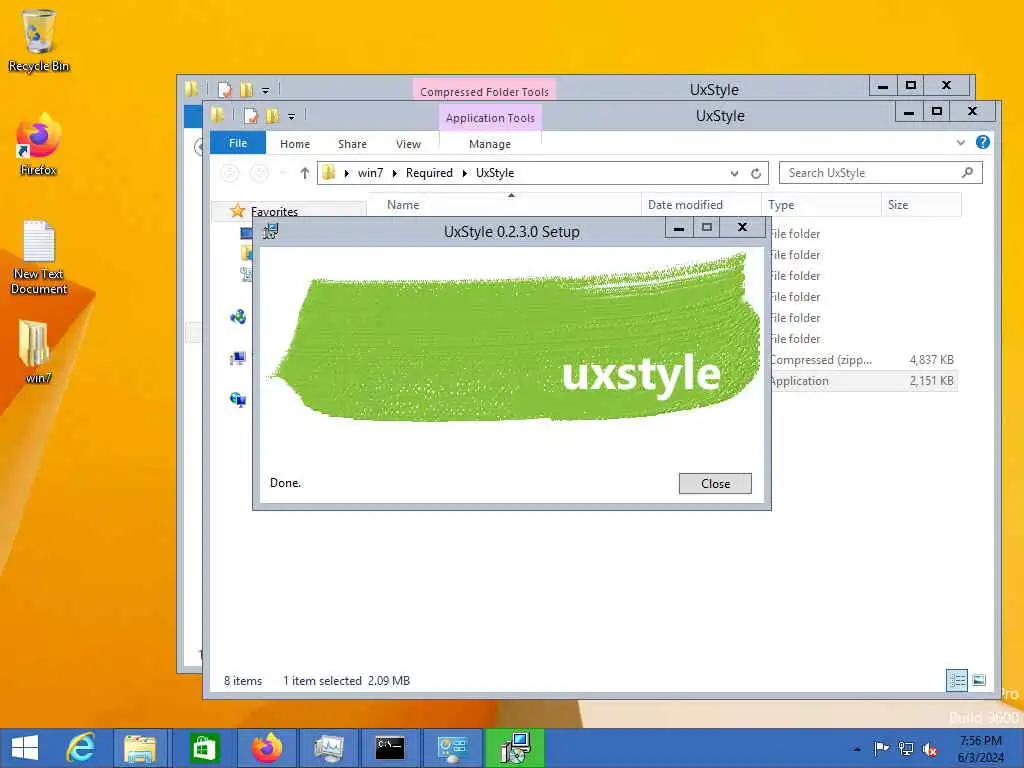Select the New Text Document desktop file
The image size is (1024, 768).
click(x=39, y=257)
